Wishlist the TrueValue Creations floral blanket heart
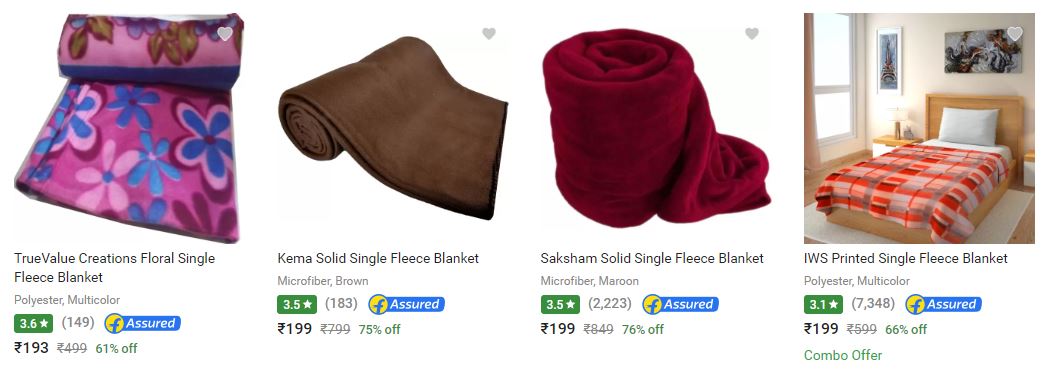This screenshot has height=369, width=1042. click(225, 33)
